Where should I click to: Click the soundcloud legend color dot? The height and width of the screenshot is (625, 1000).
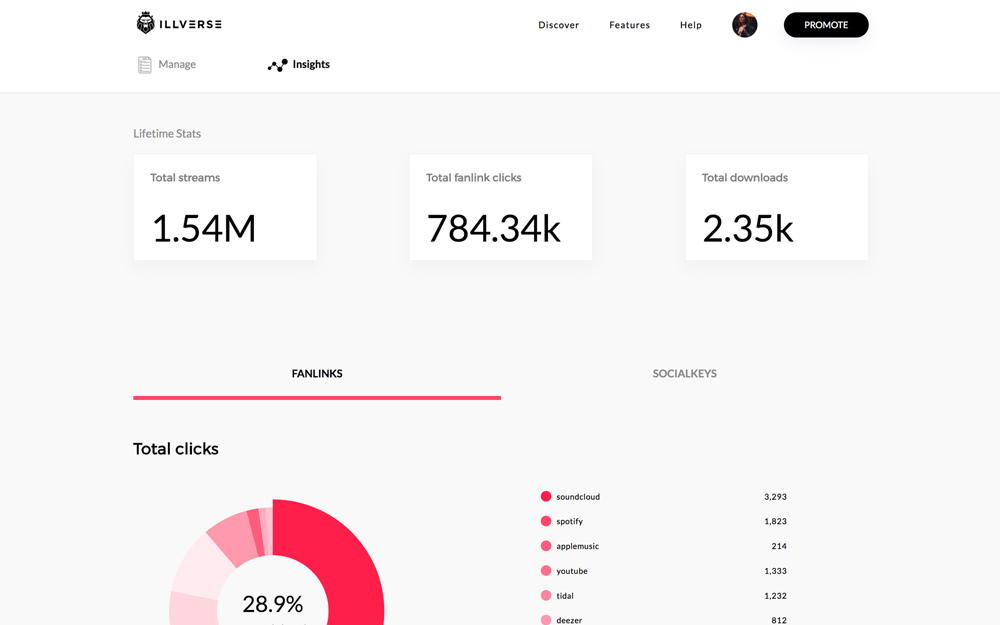[x=546, y=496]
